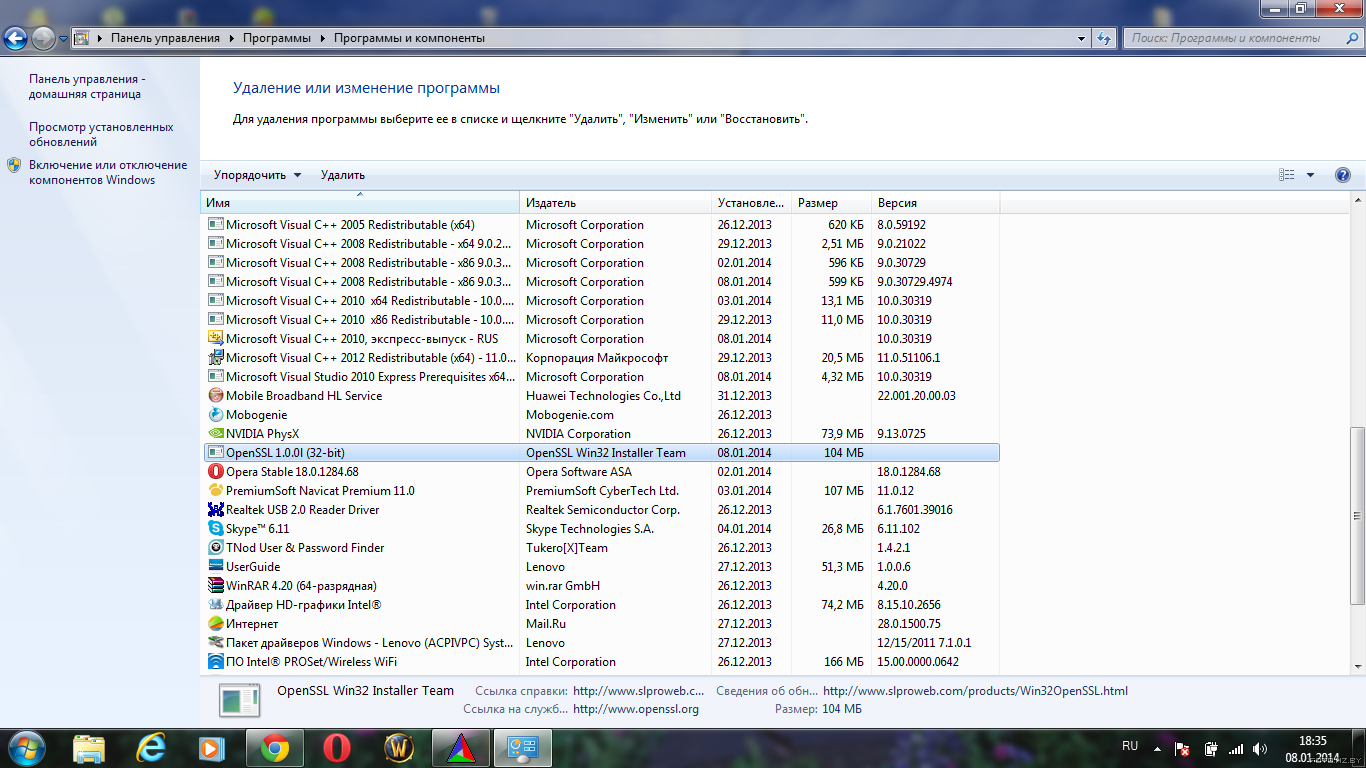Open the http://www.openssl.org support link
The height and width of the screenshot is (768, 1366).
tap(636, 709)
